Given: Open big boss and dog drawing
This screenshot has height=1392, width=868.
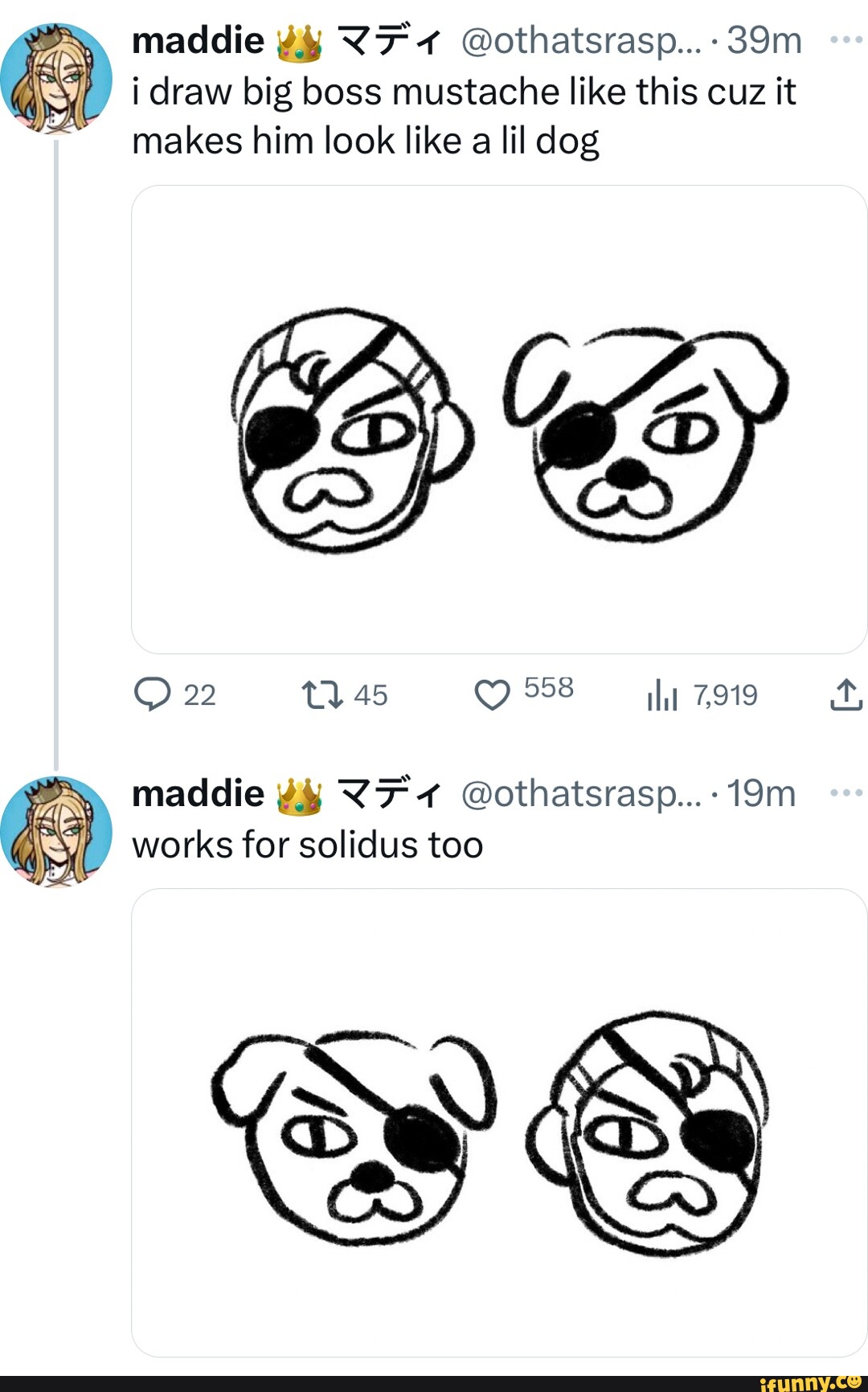Looking at the screenshot, I should [x=498, y=420].
